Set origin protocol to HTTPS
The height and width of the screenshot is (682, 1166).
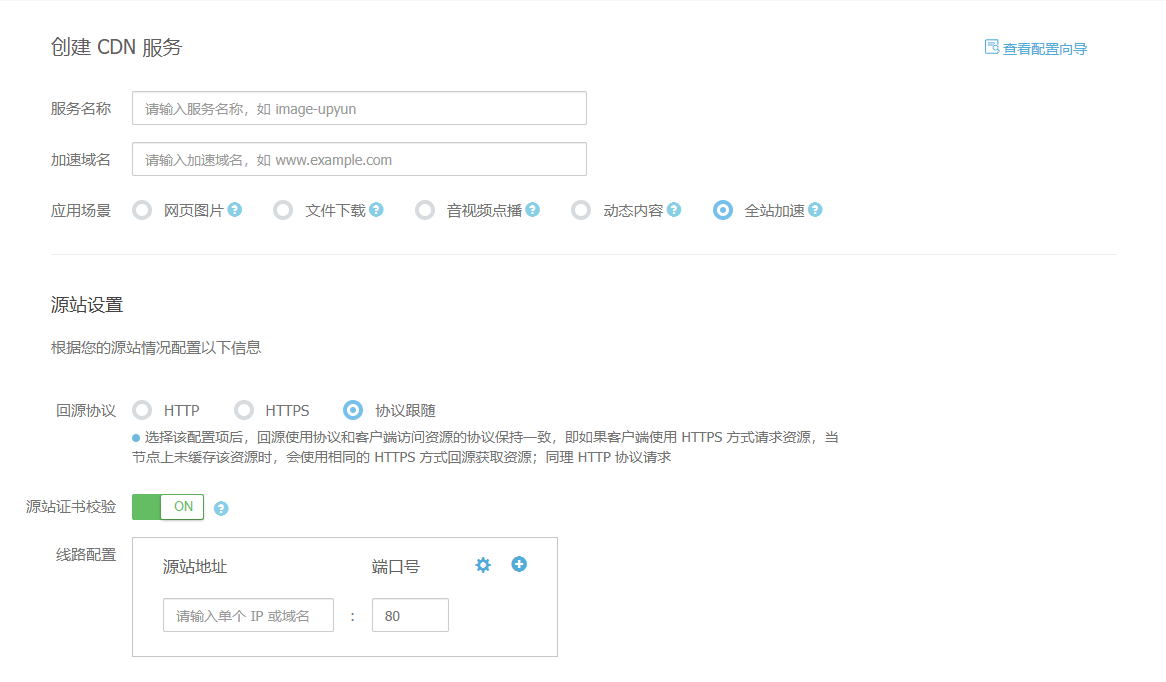[244, 410]
